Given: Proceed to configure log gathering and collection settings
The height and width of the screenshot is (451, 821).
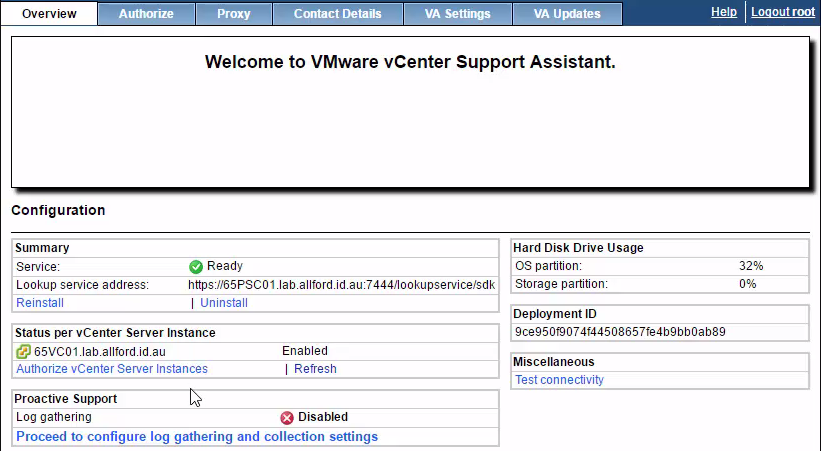Looking at the screenshot, I should (x=197, y=436).
